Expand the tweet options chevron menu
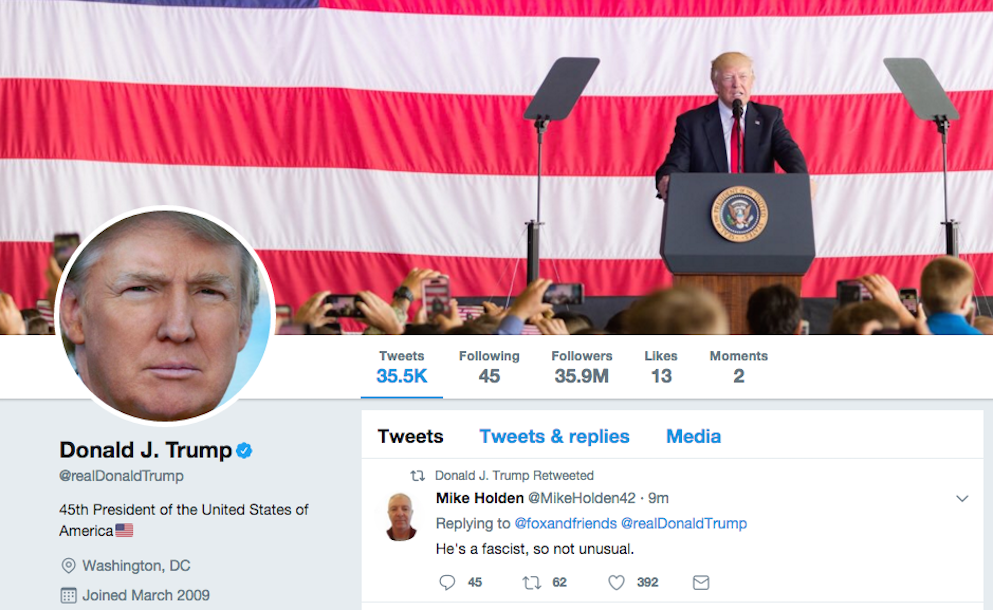This screenshot has width=993, height=610. [962, 499]
